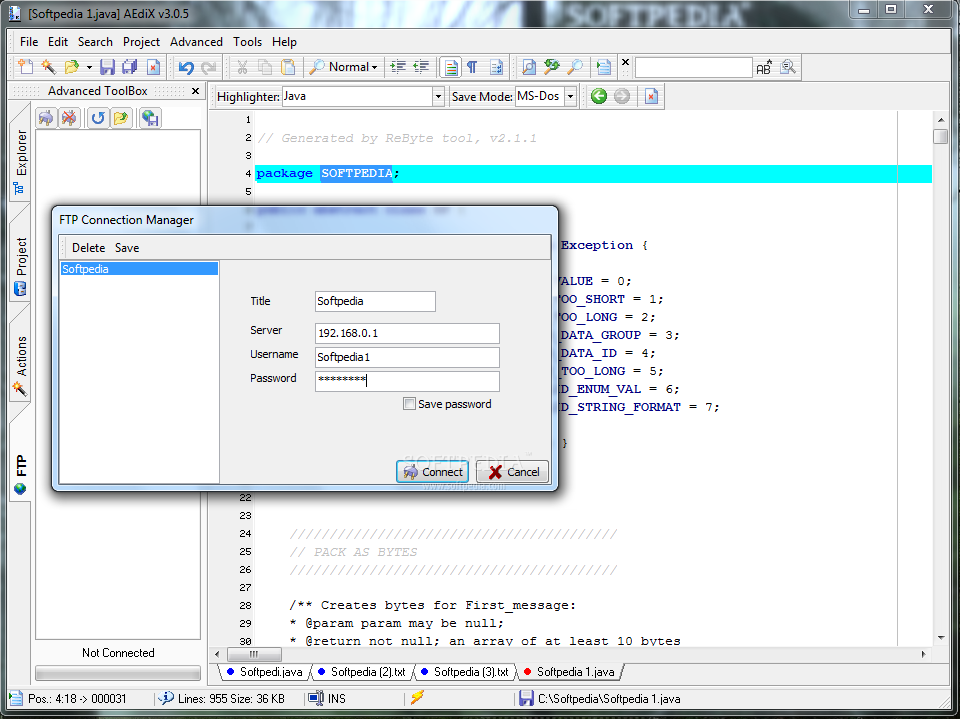Screen dimensions: 960x719
Task: Copy the selection with the toolbar icon
Action: (265, 67)
